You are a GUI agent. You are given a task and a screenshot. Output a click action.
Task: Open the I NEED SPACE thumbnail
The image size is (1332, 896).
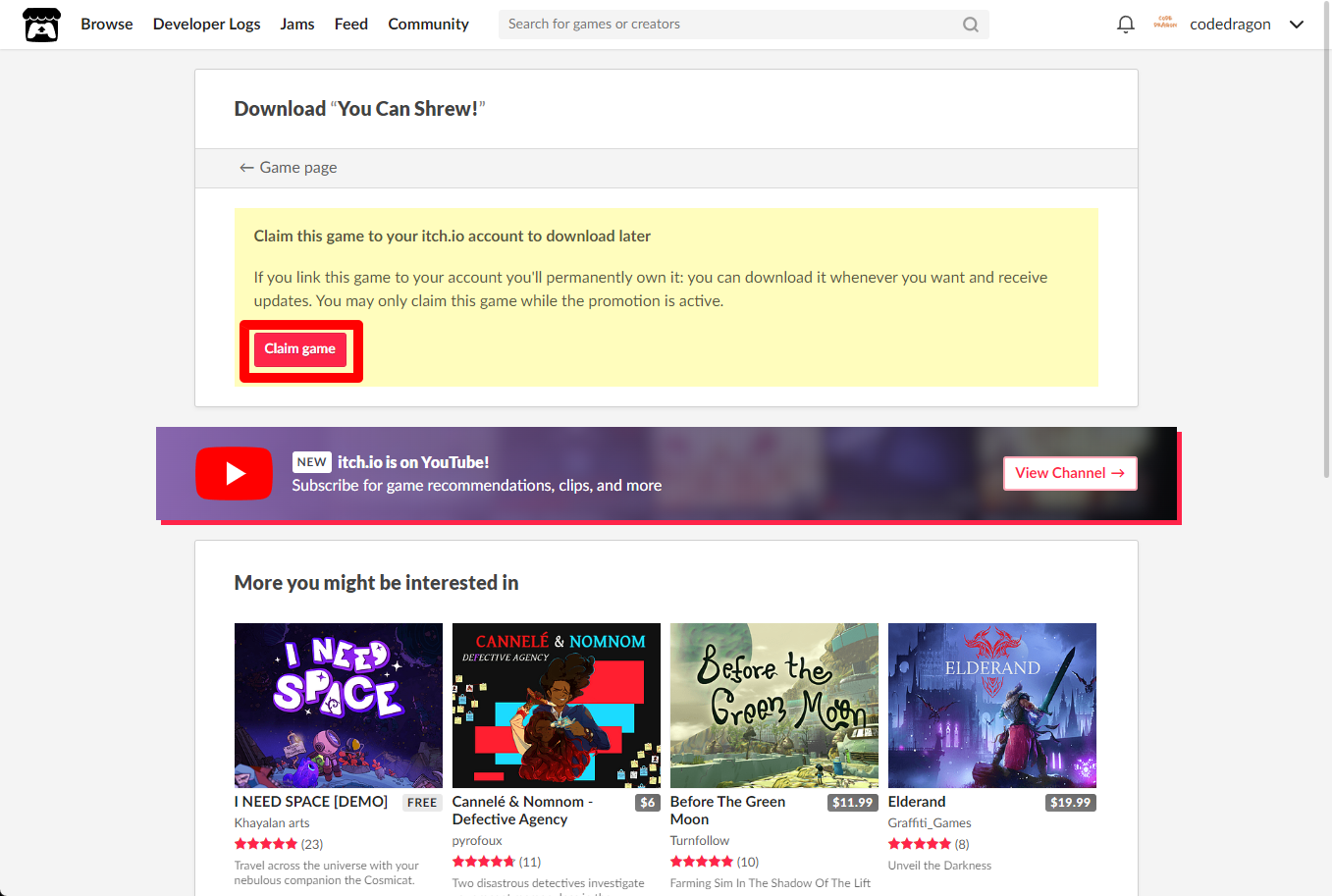[339, 706]
